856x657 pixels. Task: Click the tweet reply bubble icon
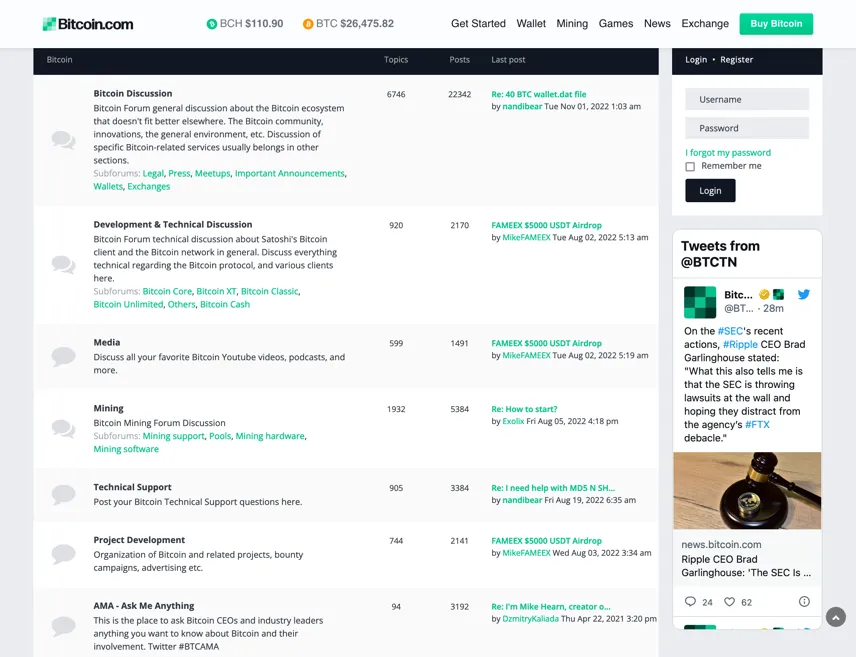[690, 601]
